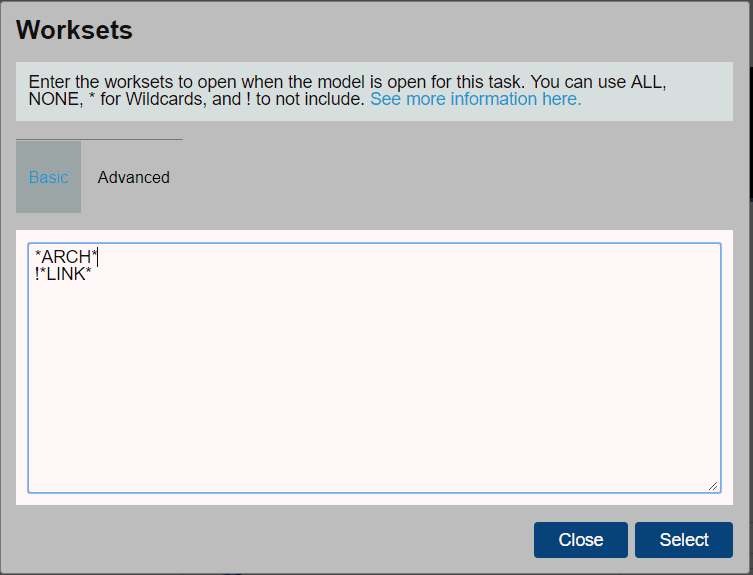753x575 pixels.
Task: Click the white panel surrounding the textarea
Action: (x=374, y=499)
